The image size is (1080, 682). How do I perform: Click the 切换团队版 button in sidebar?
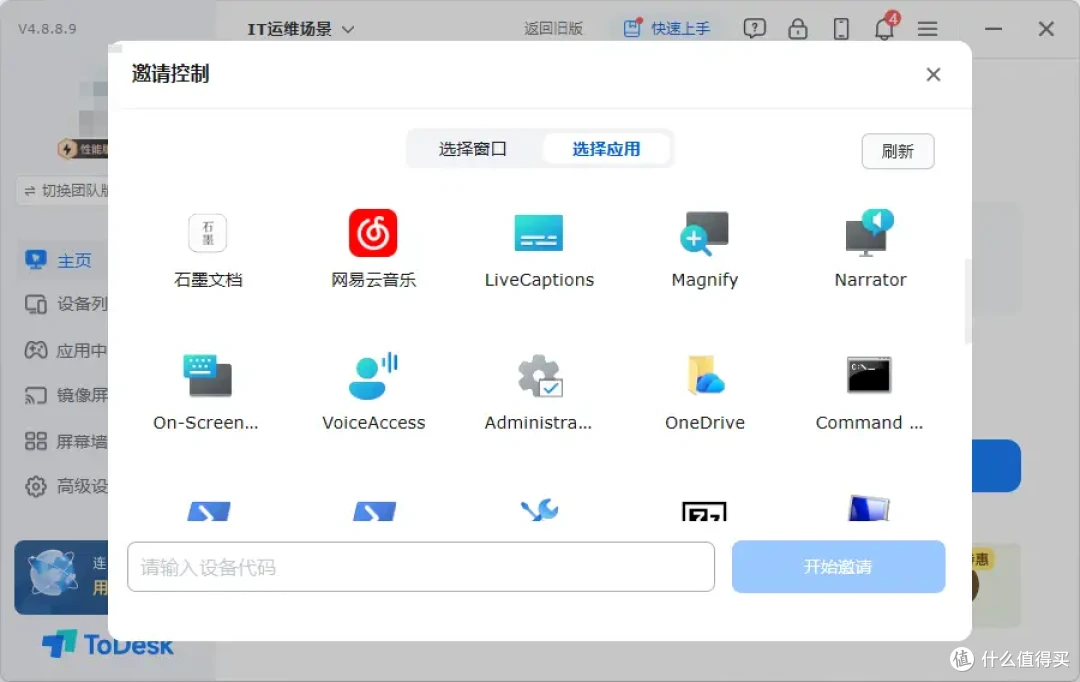click(63, 191)
